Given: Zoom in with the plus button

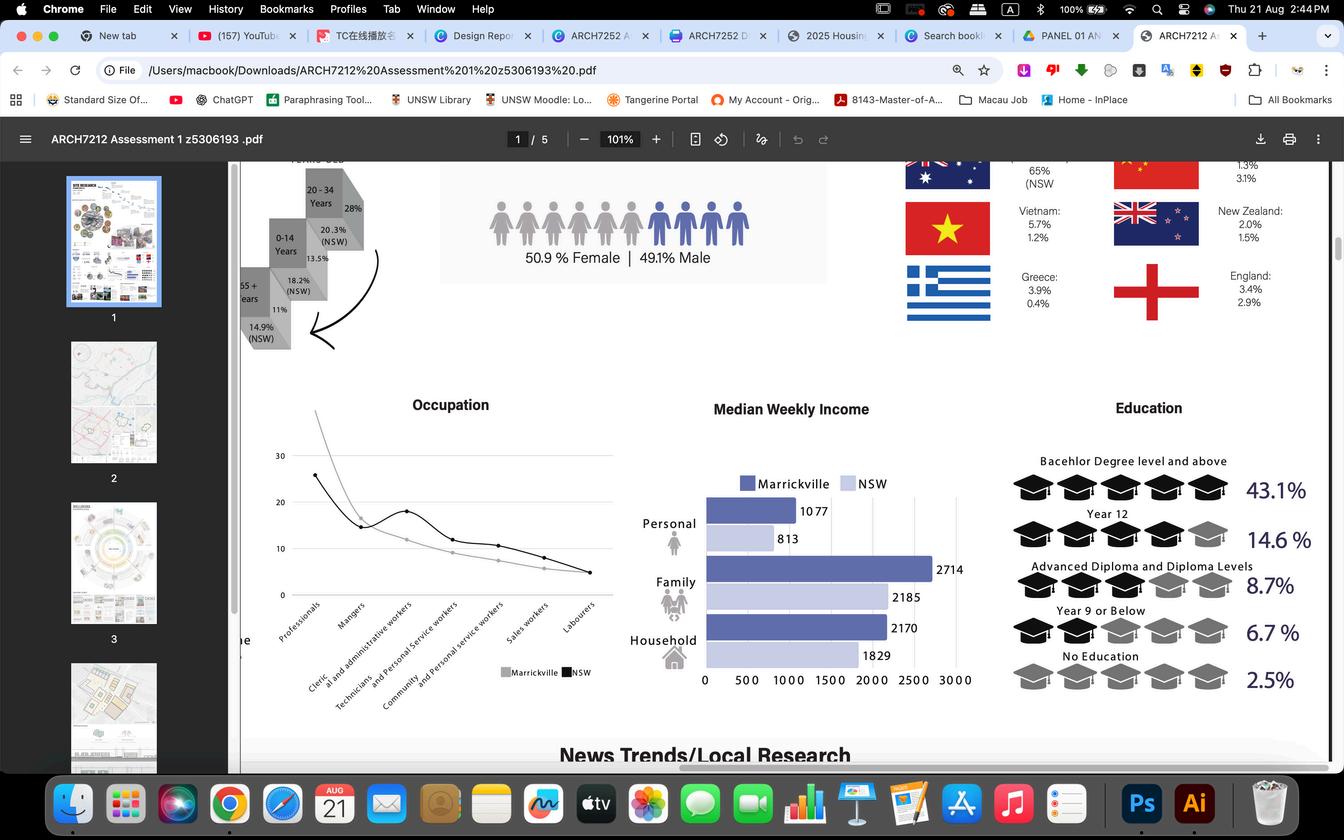Looking at the screenshot, I should tap(656, 139).
